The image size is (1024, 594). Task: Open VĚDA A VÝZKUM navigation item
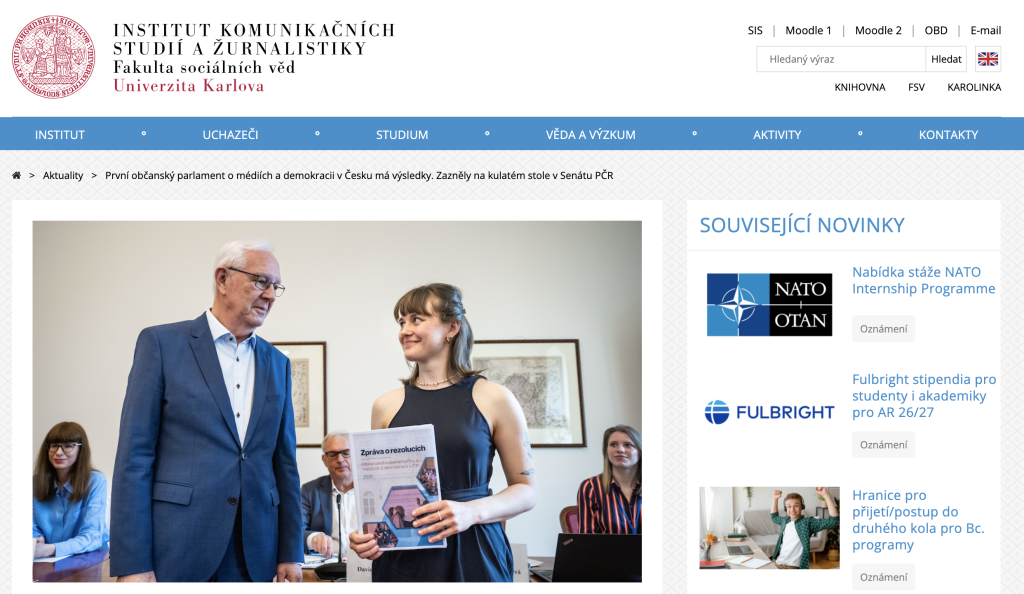click(x=590, y=134)
